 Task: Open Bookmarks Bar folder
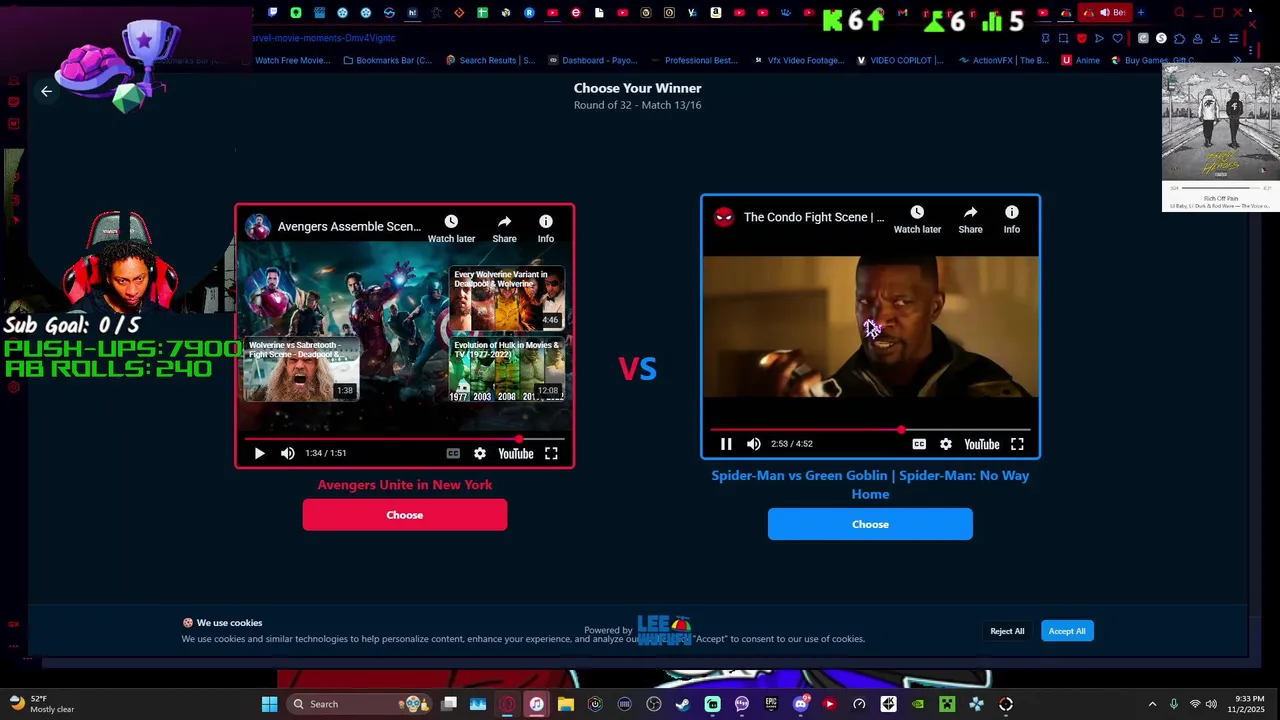(x=388, y=60)
